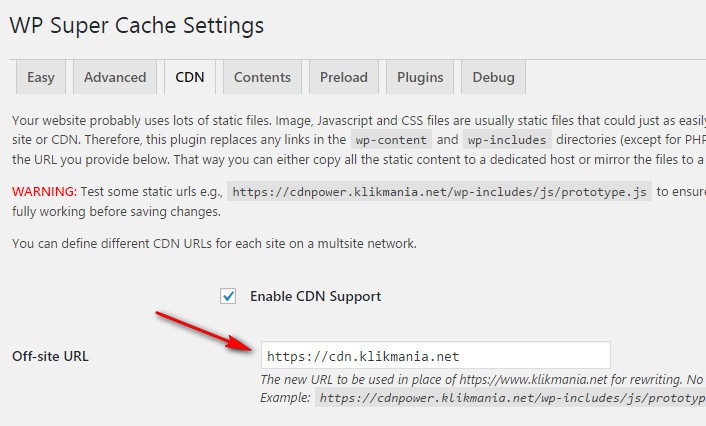Click the prototype.js test URL in the warning
Image resolution: width=706 pixels, height=426 pixels.
(440, 192)
